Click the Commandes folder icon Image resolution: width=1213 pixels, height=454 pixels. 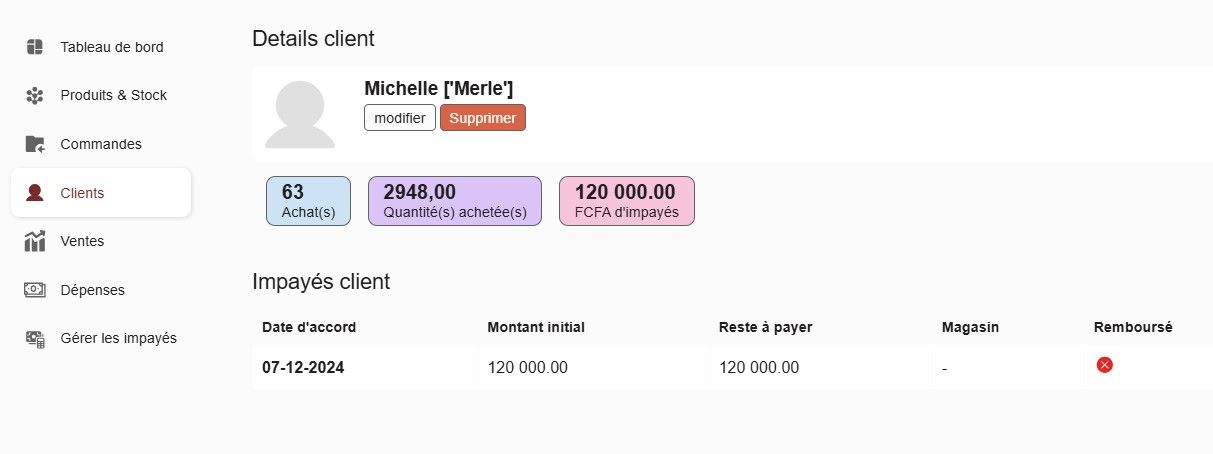(35, 144)
